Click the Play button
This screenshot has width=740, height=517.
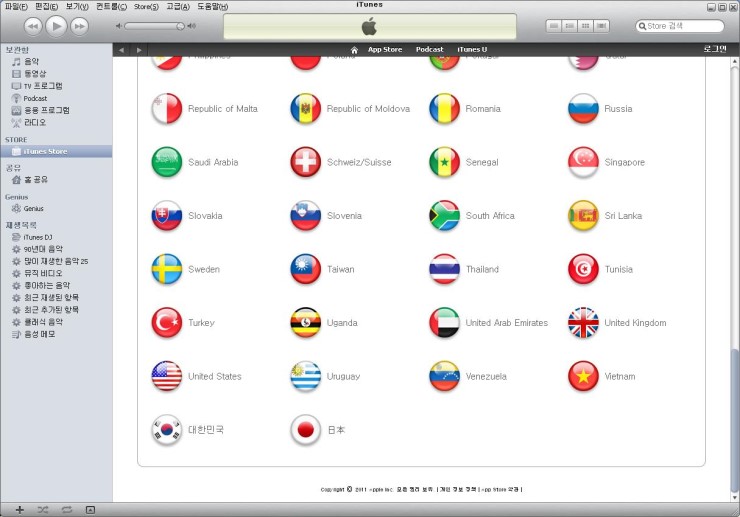pos(56,26)
